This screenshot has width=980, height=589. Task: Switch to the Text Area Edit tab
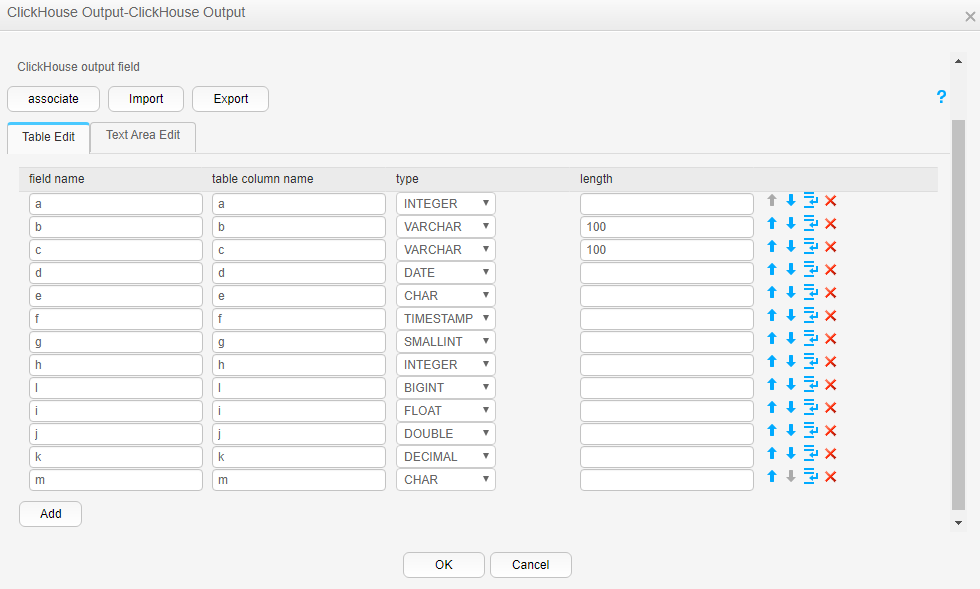coord(143,136)
